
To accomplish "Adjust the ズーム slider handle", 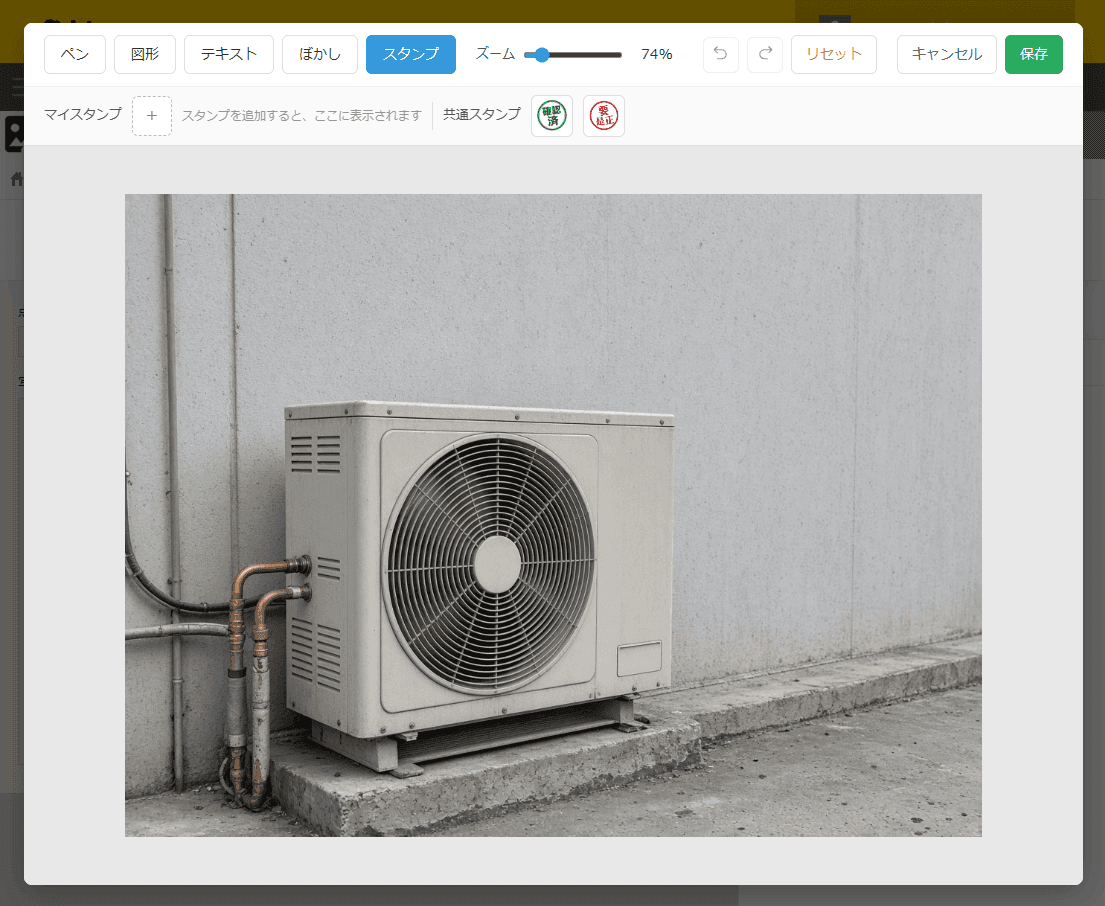I will tap(541, 55).
